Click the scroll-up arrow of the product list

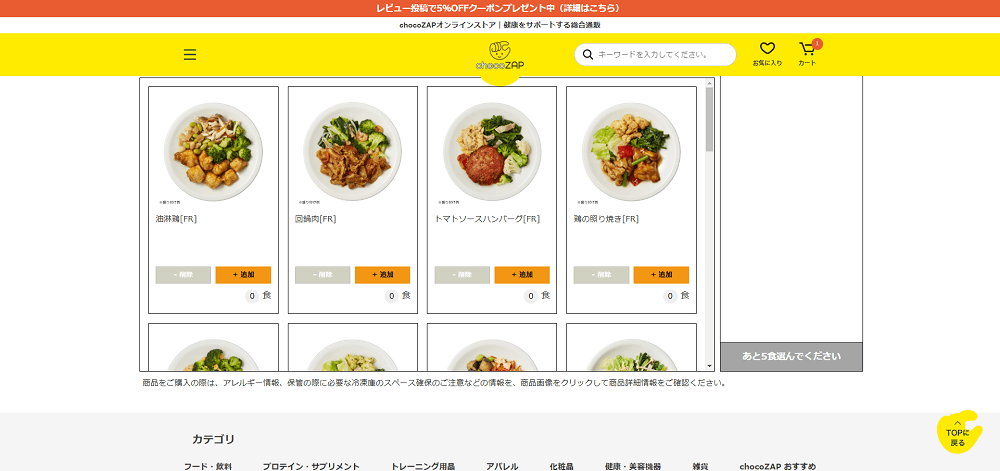709,83
